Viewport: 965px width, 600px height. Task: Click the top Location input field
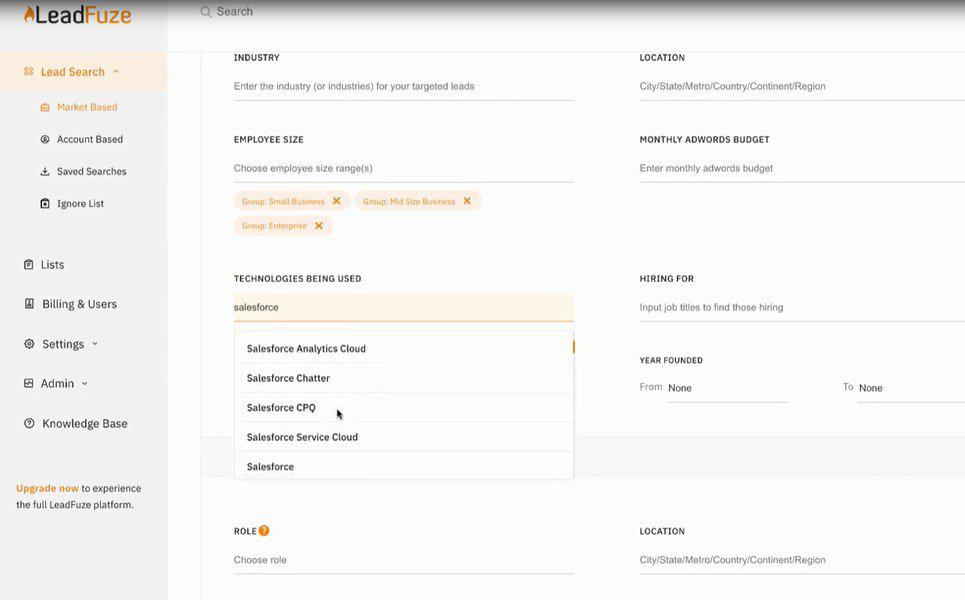(802, 86)
